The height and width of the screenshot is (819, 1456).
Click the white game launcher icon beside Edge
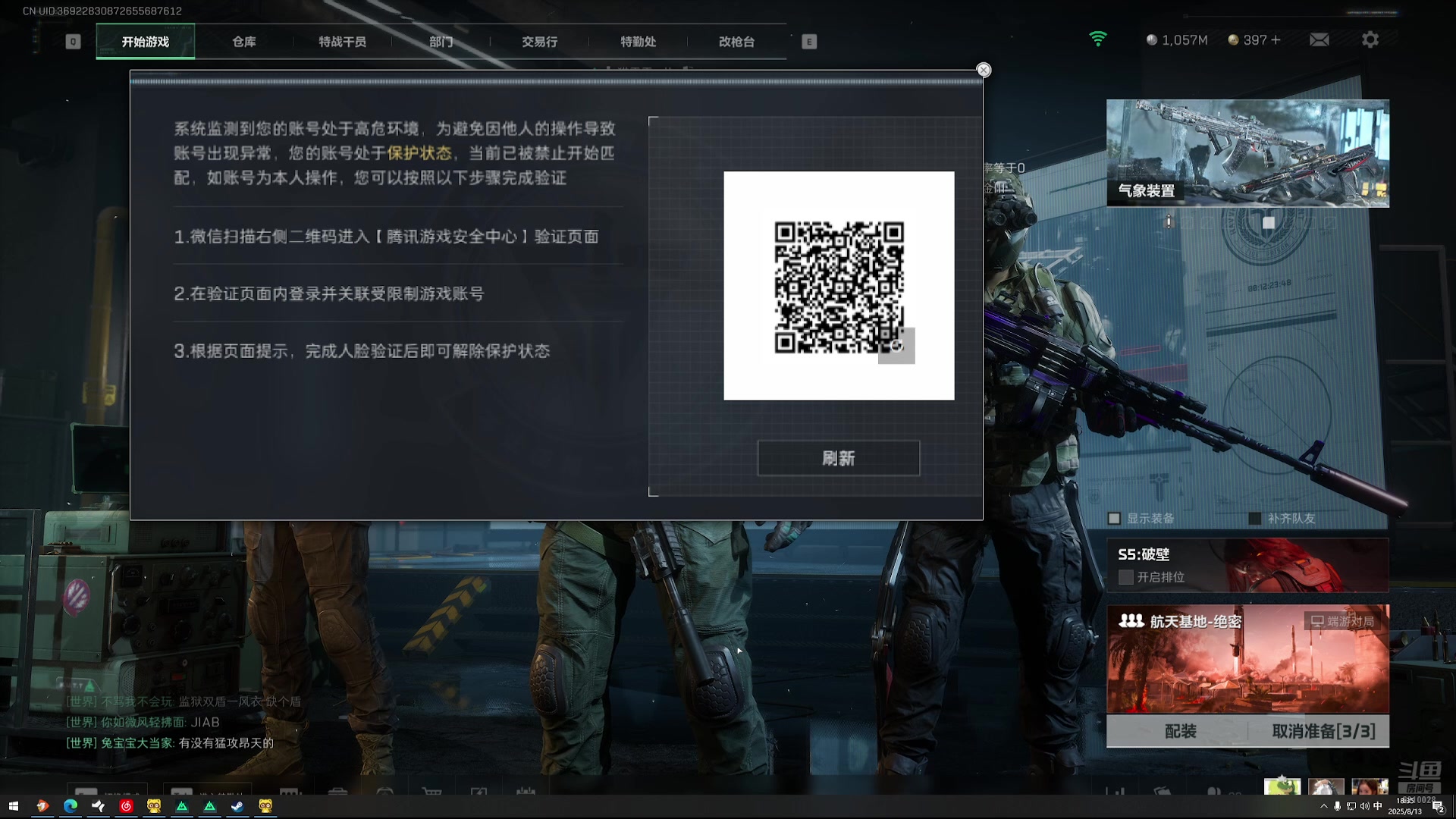[x=99, y=806]
